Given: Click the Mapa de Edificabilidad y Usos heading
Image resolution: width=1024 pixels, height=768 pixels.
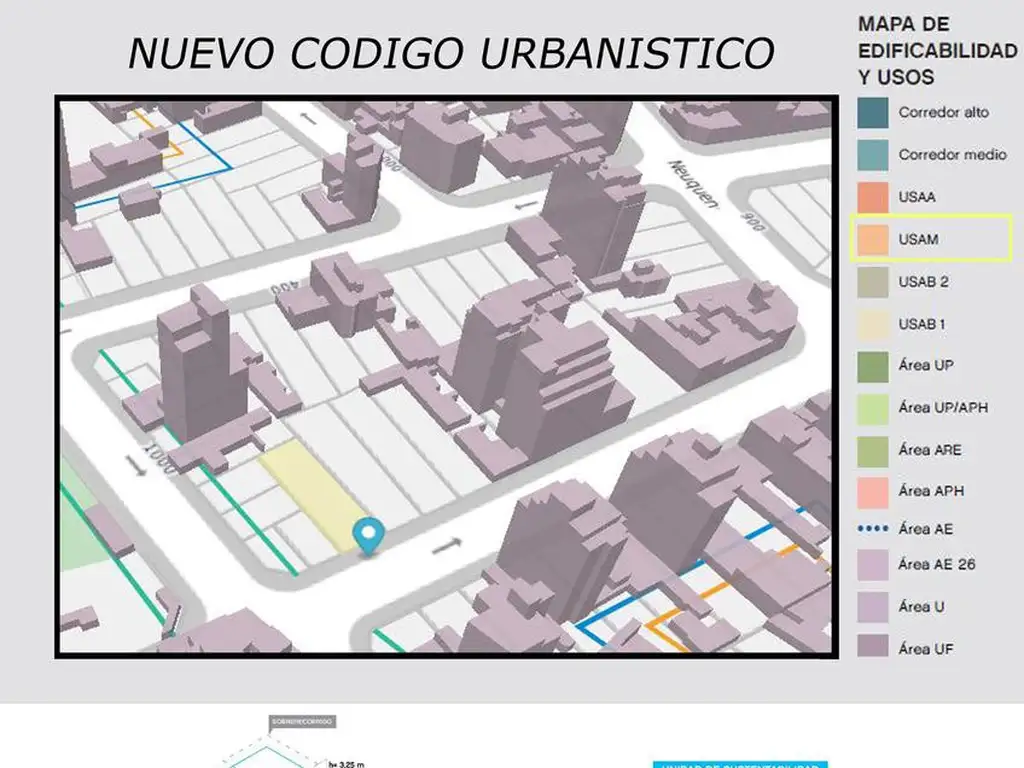Looking at the screenshot, I should tap(936, 50).
